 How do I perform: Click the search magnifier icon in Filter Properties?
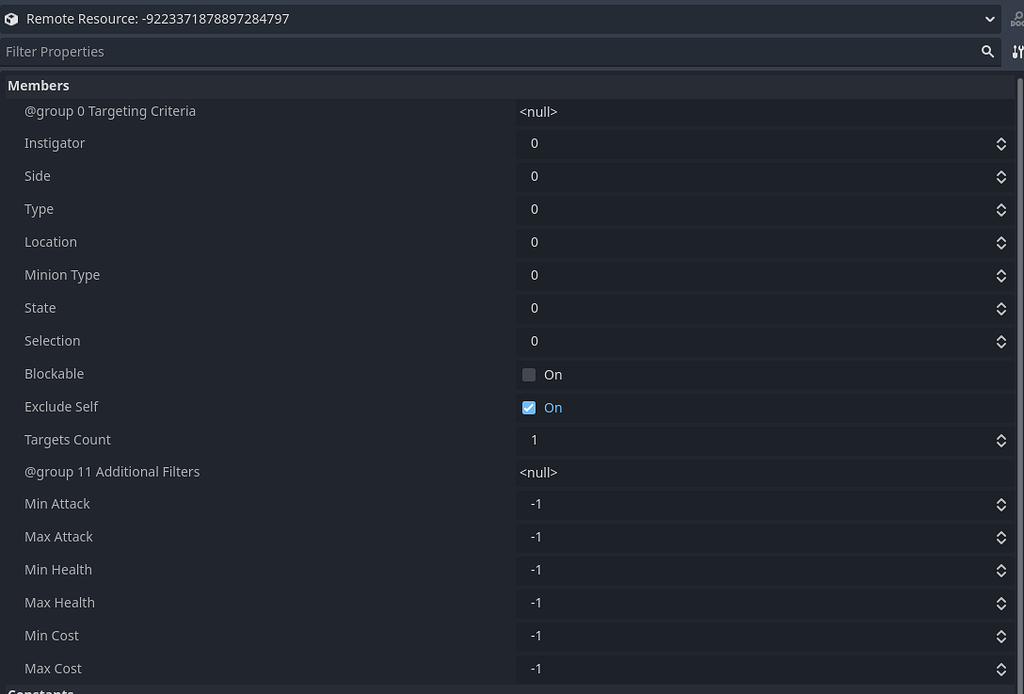(x=987, y=52)
